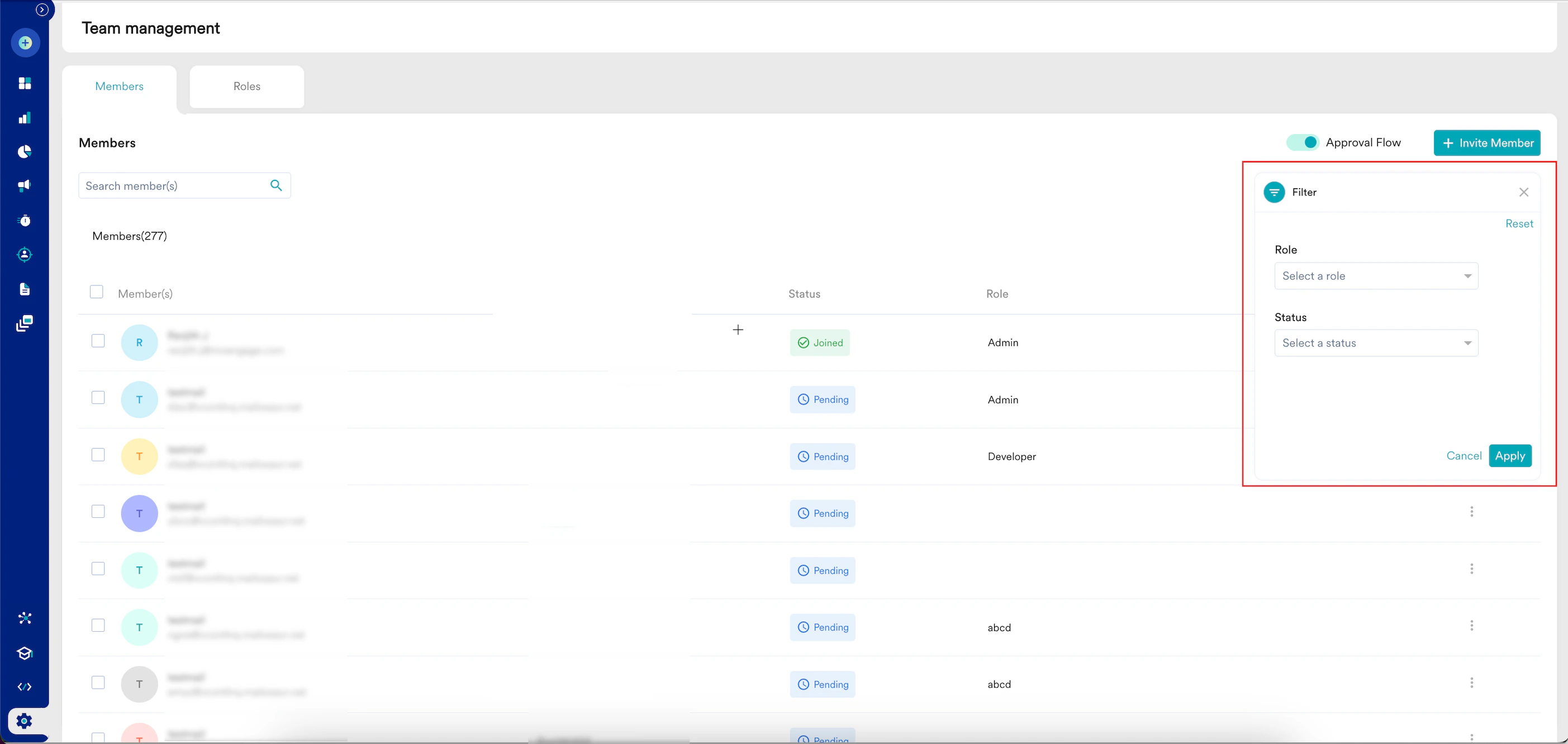Viewport: 1568px width, 744px height.
Task: Click the plus create button in sidebar
Action: 25,43
